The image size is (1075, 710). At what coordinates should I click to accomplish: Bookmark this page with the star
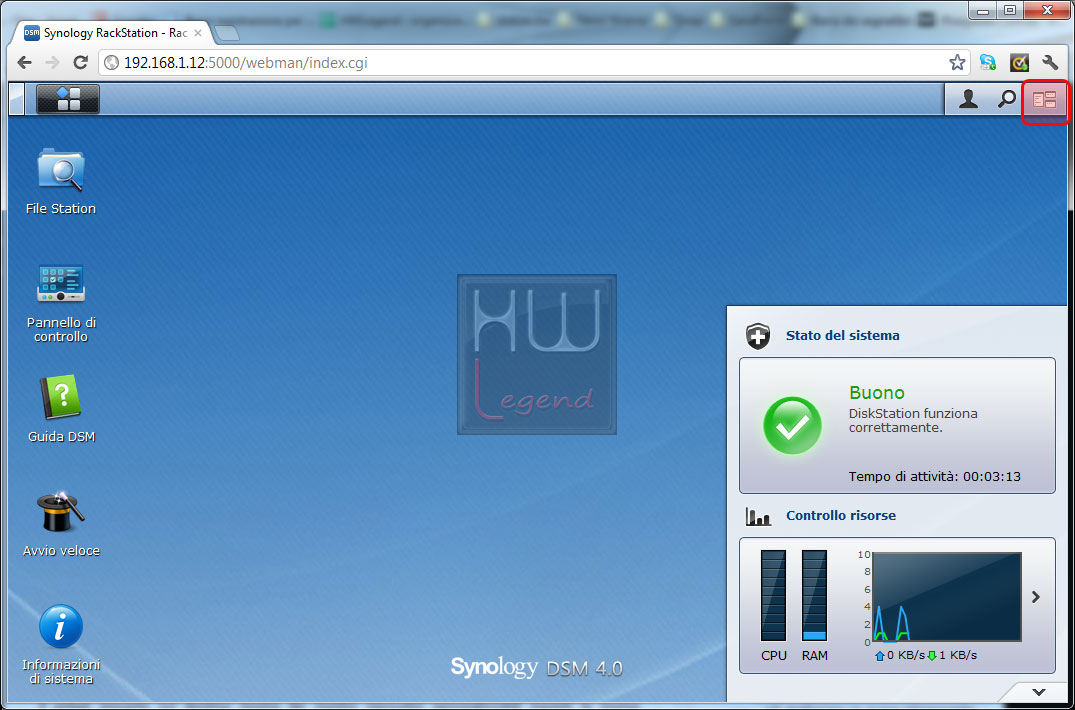point(957,63)
